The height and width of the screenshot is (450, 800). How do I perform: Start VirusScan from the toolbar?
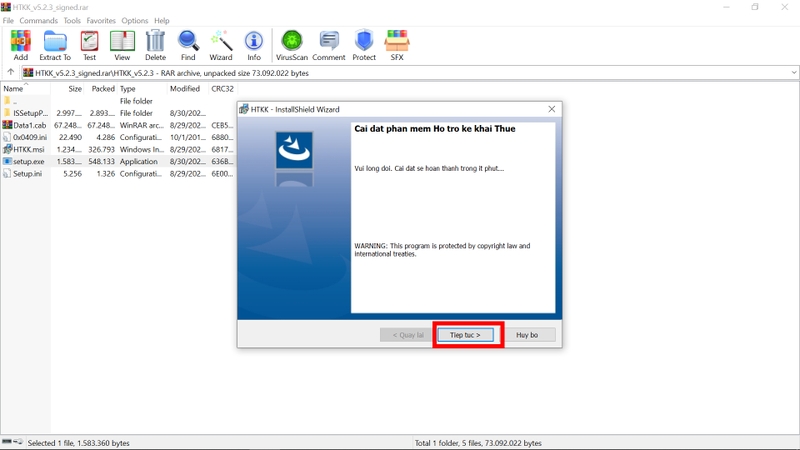point(292,45)
